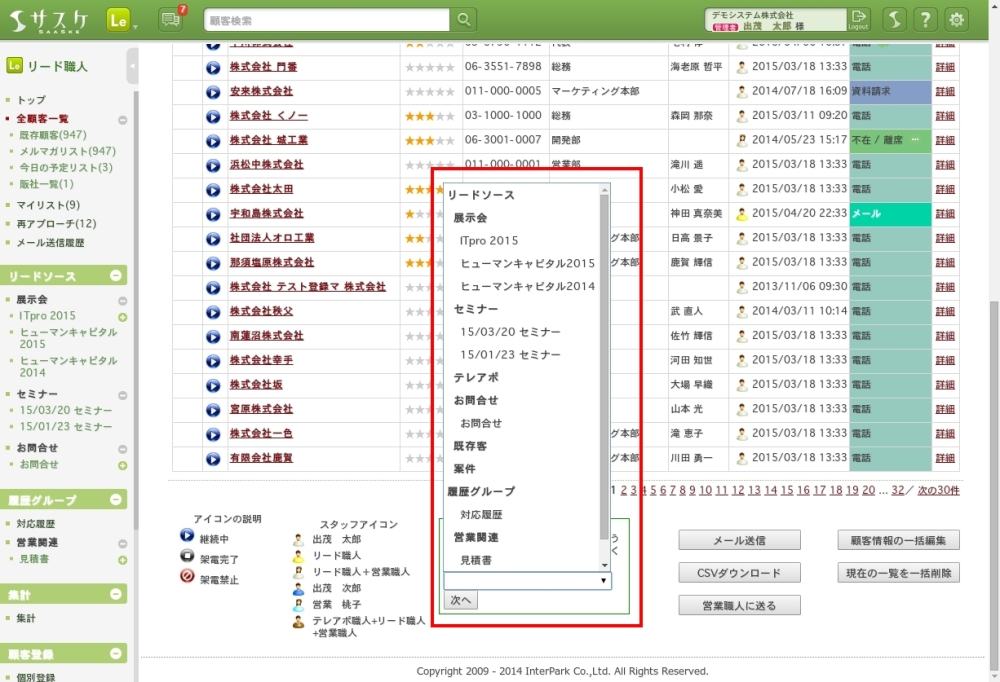Select 見積書 in dropdown list
Image resolution: width=1000 pixels, height=682 pixels.
tap(476, 560)
